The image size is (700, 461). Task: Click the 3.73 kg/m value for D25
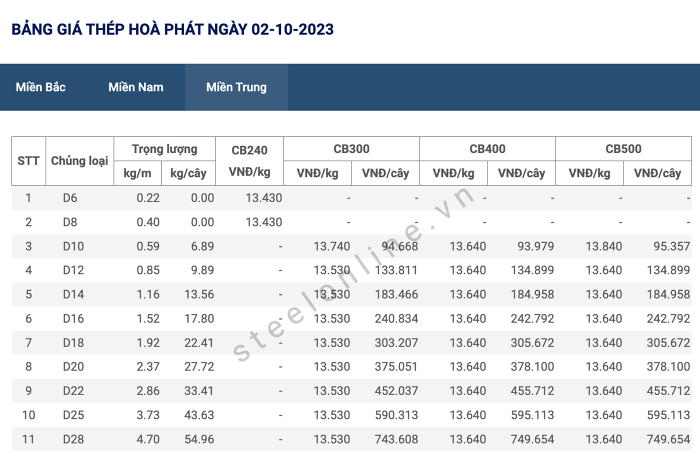click(x=148, y=415)
